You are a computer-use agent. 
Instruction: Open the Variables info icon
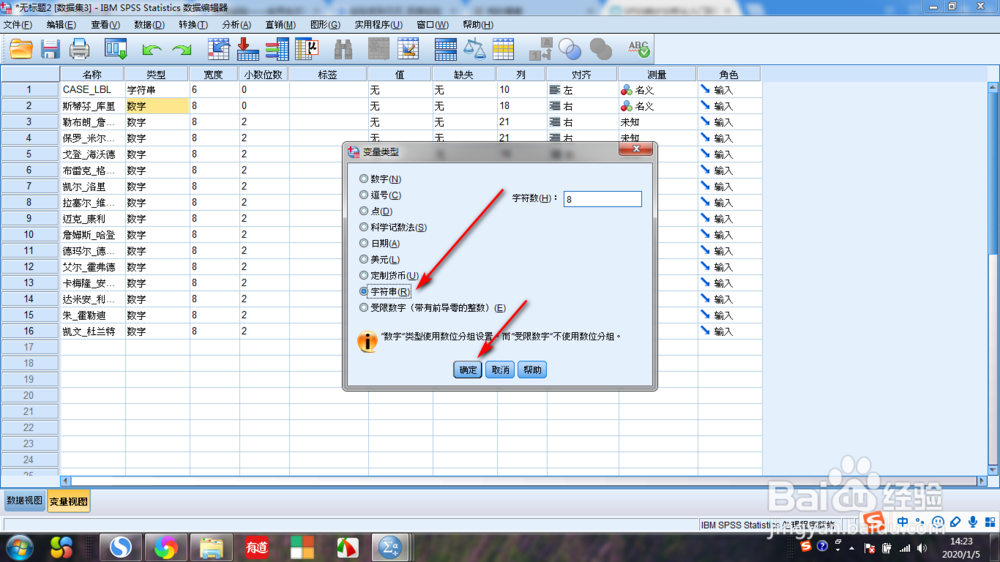pos(277,49)
